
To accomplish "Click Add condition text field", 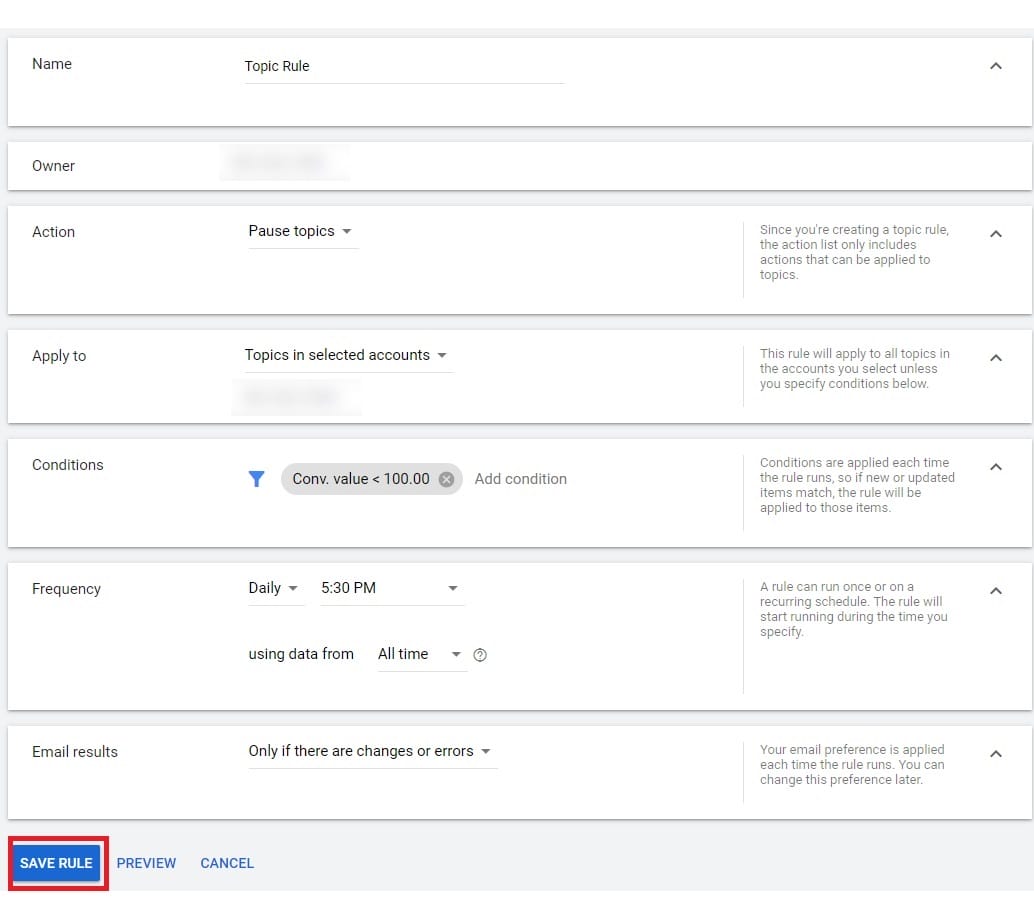I will point(520,479).
